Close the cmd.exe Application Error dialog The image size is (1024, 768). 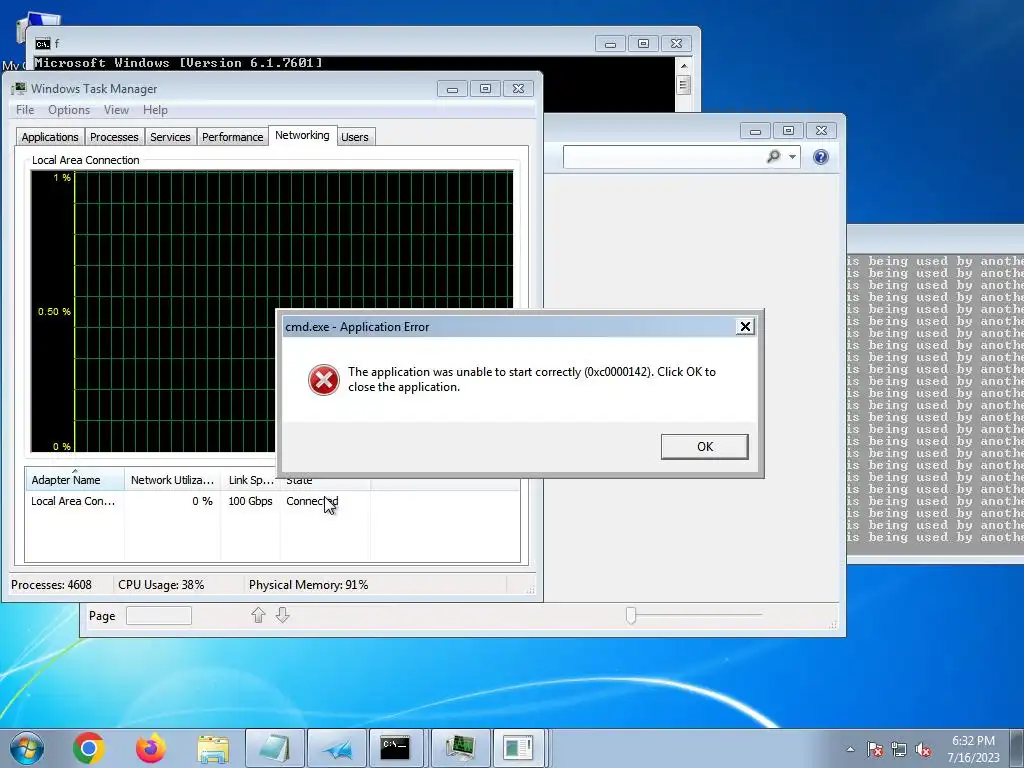pyautogui.click(x=744, y=327)
